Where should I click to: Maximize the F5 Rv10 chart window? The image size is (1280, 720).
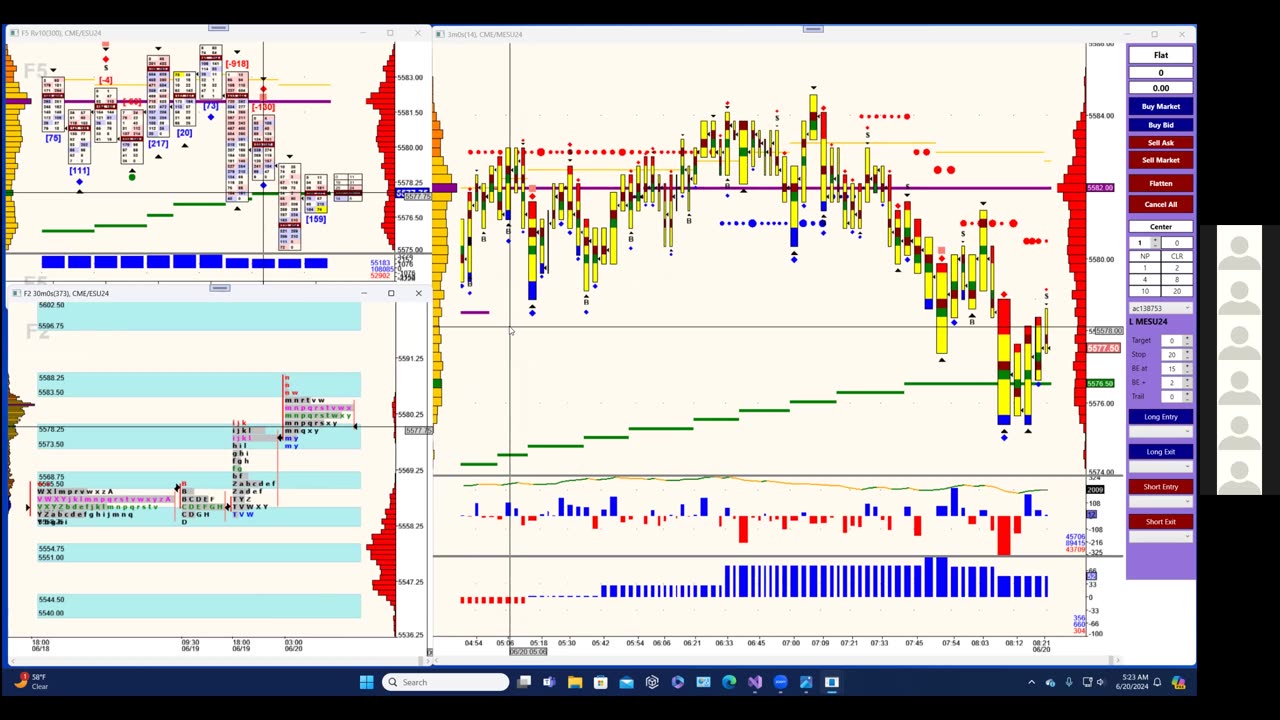pos(390,33)
